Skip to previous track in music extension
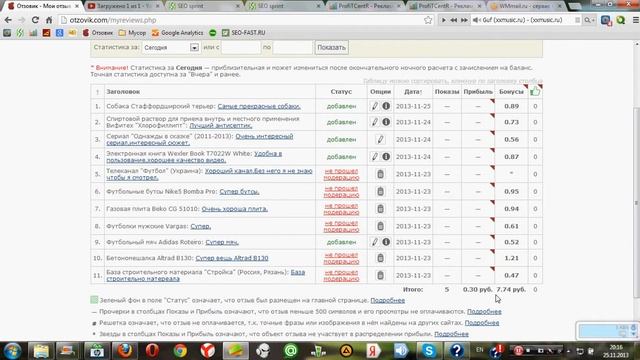 [x=453, y=20]
